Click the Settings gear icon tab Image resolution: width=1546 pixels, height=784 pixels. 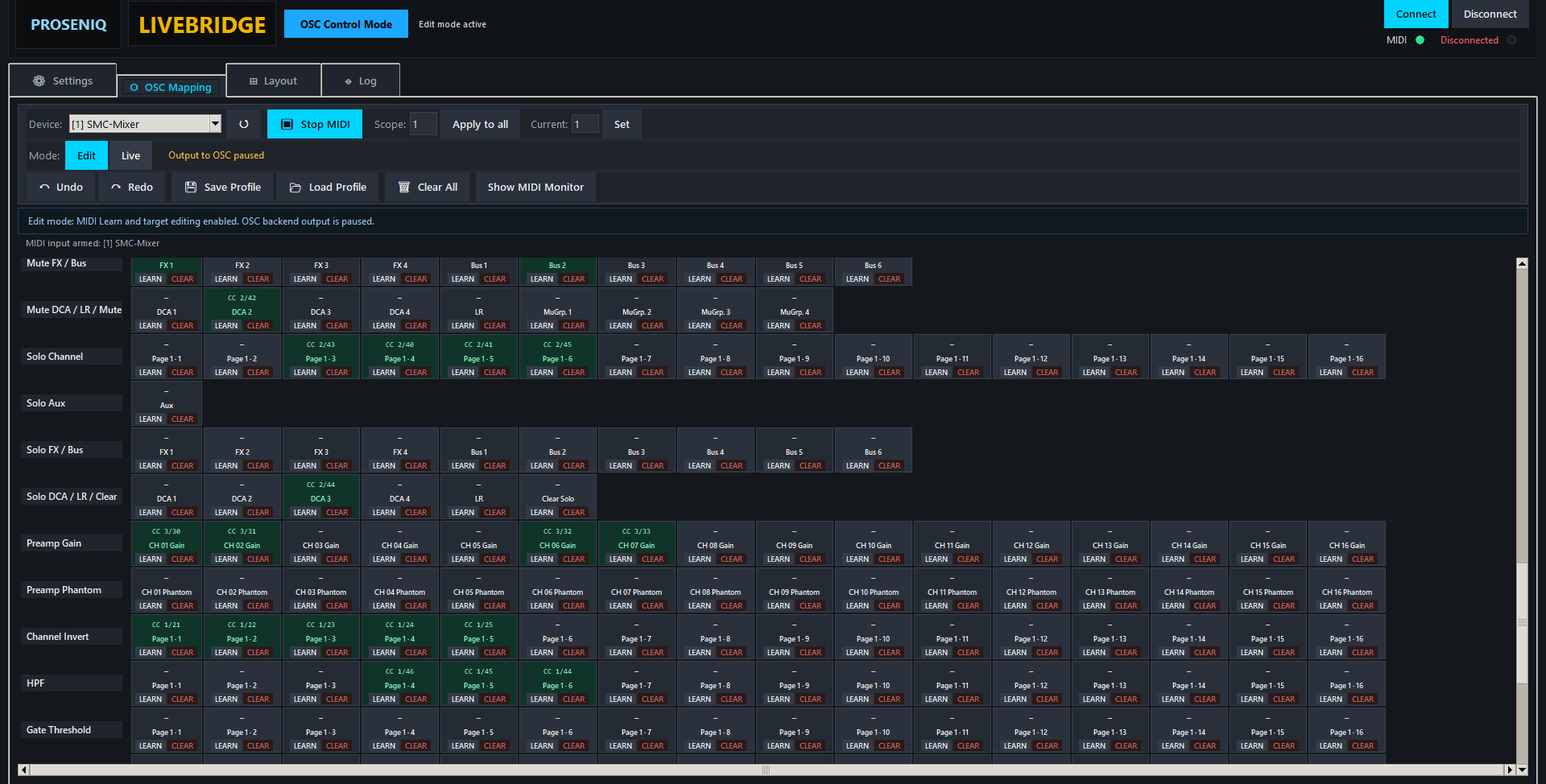39,81
